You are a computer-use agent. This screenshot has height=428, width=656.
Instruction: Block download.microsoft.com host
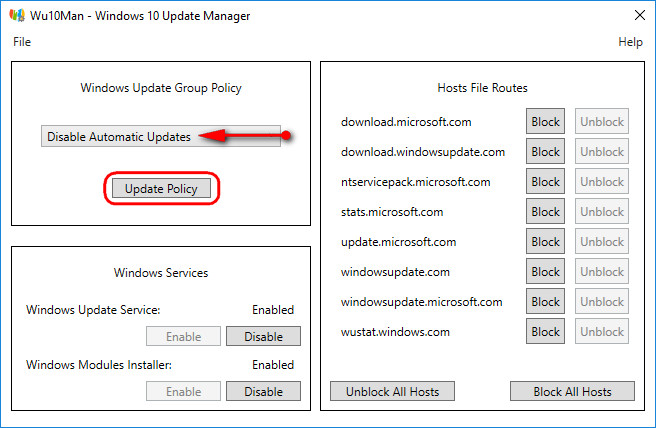click(545, 121)
